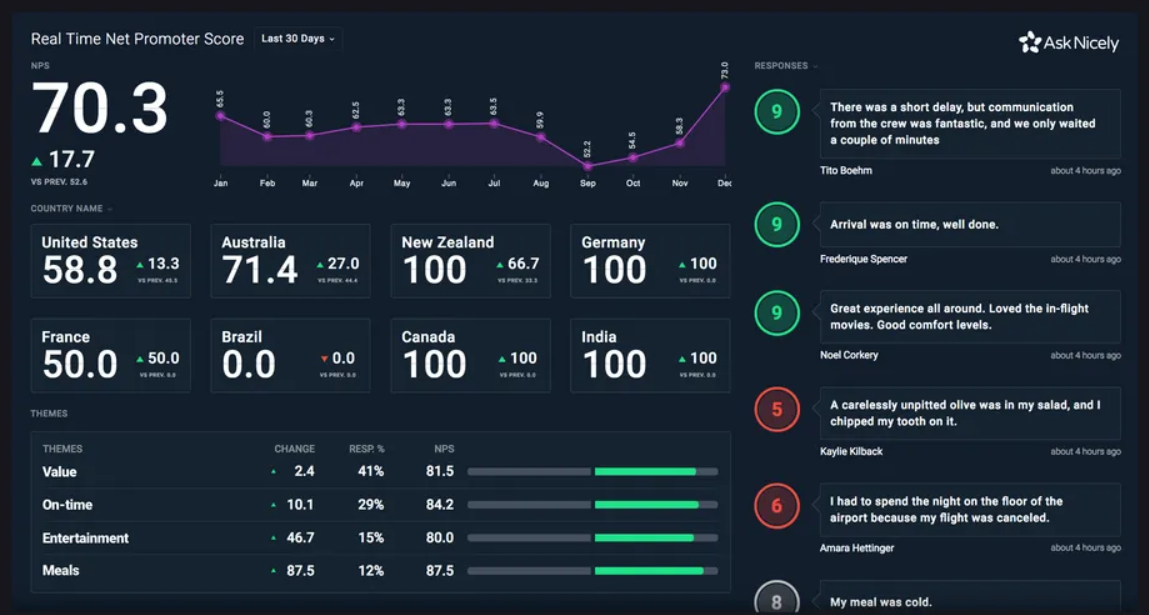This screenshot has height=615, width=1149.
Task: Click the Kaylie Kilback name
Action: (851, 452)
